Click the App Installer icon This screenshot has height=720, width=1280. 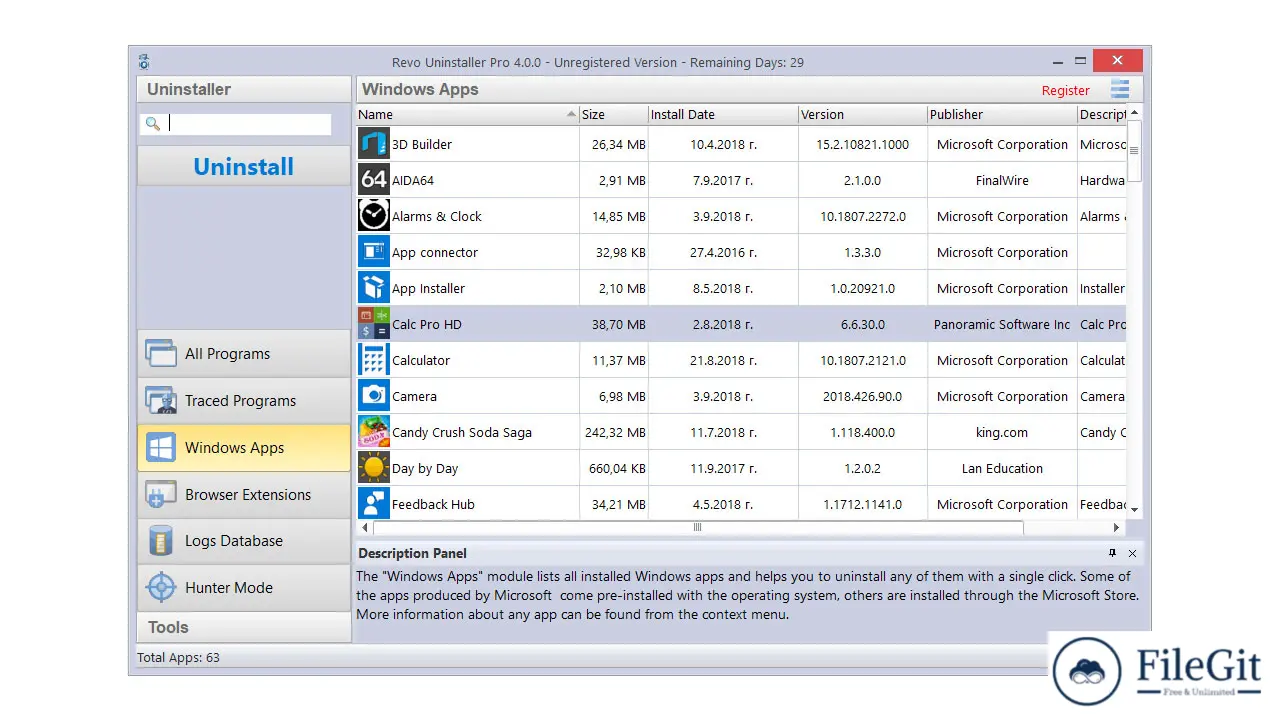[x=374, y=288]
